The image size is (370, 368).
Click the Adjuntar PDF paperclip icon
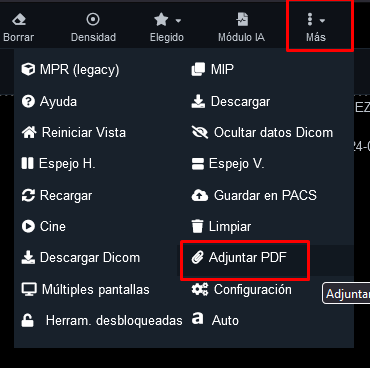[x=197, y=258]
